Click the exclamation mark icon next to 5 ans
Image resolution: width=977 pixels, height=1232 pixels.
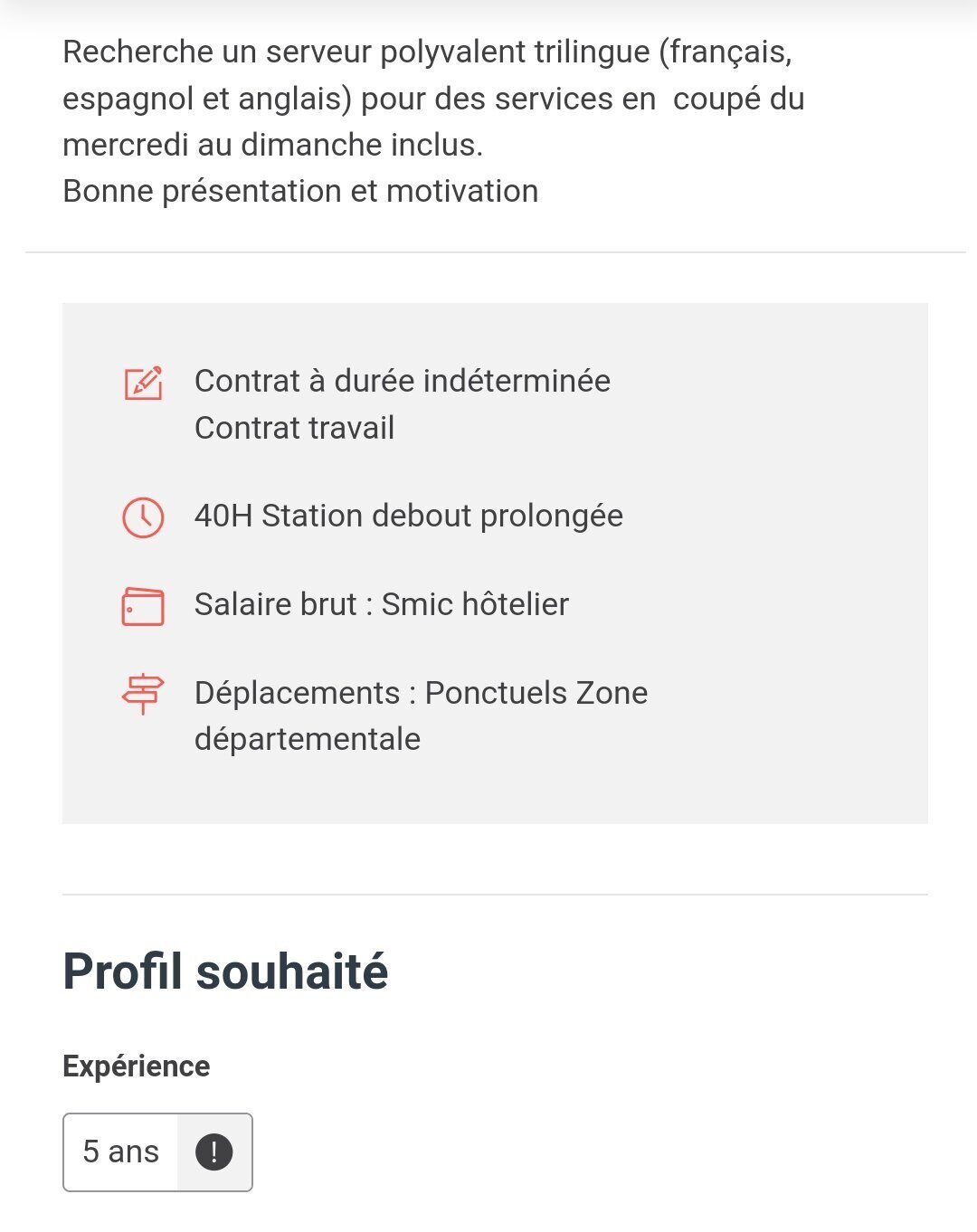(x=214, y=1152)
